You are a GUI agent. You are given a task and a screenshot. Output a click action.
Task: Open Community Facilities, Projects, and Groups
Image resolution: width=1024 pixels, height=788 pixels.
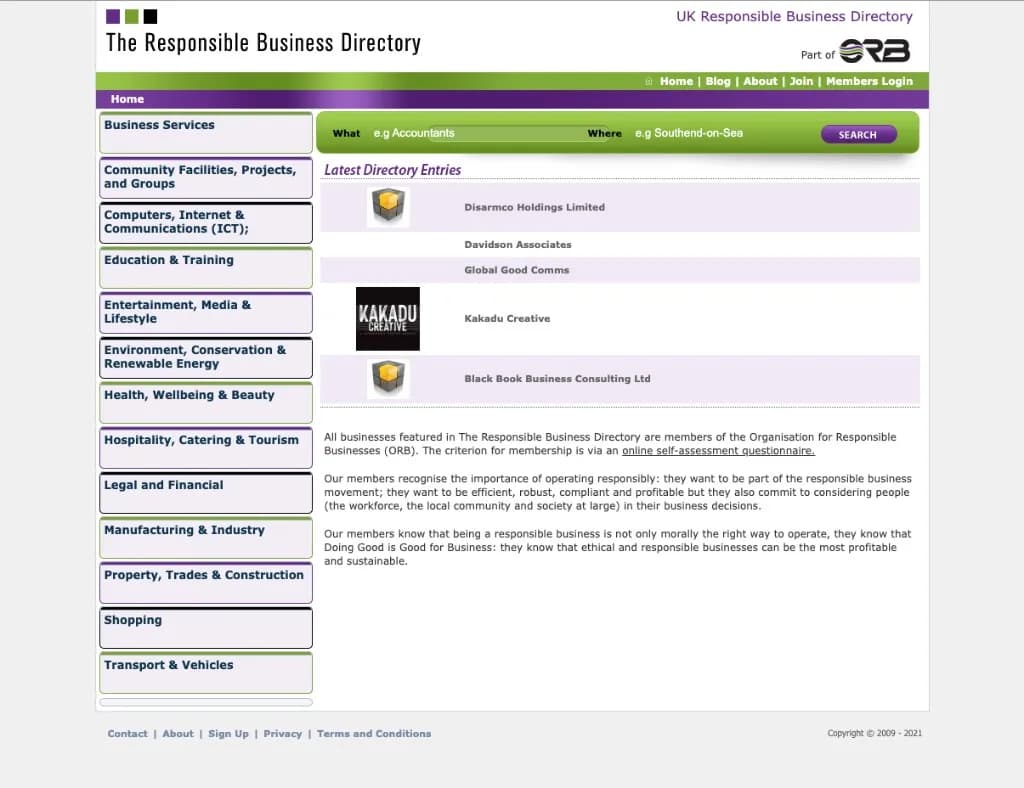click(x=206, y=178)
